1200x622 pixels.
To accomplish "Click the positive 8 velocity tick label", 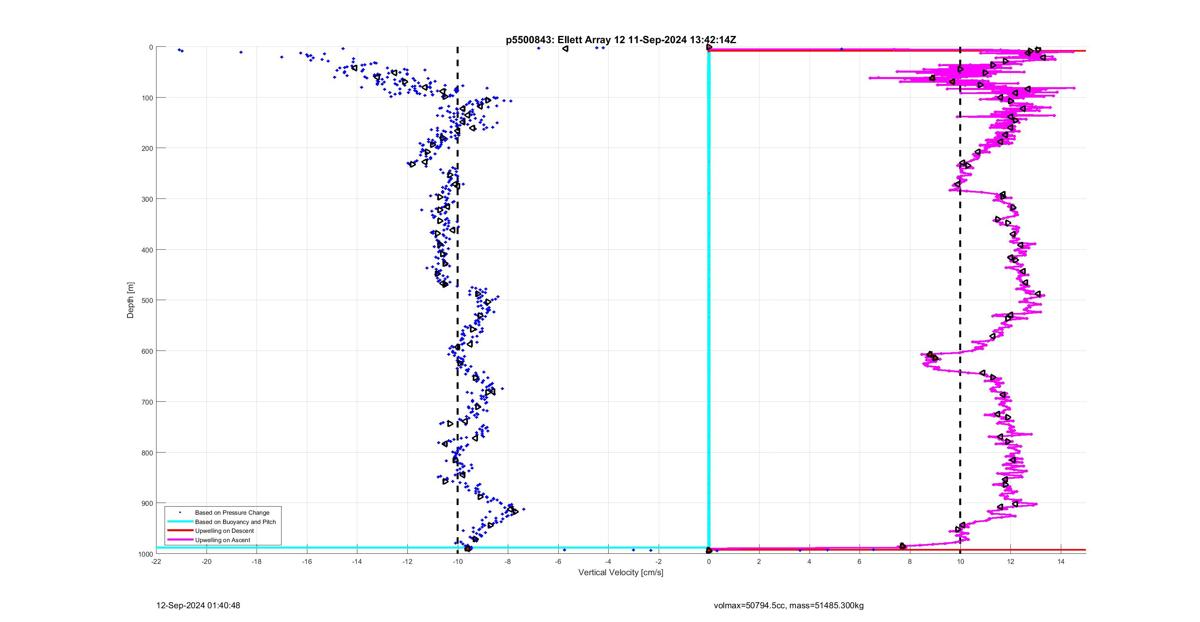I will [x=910, y=562].
